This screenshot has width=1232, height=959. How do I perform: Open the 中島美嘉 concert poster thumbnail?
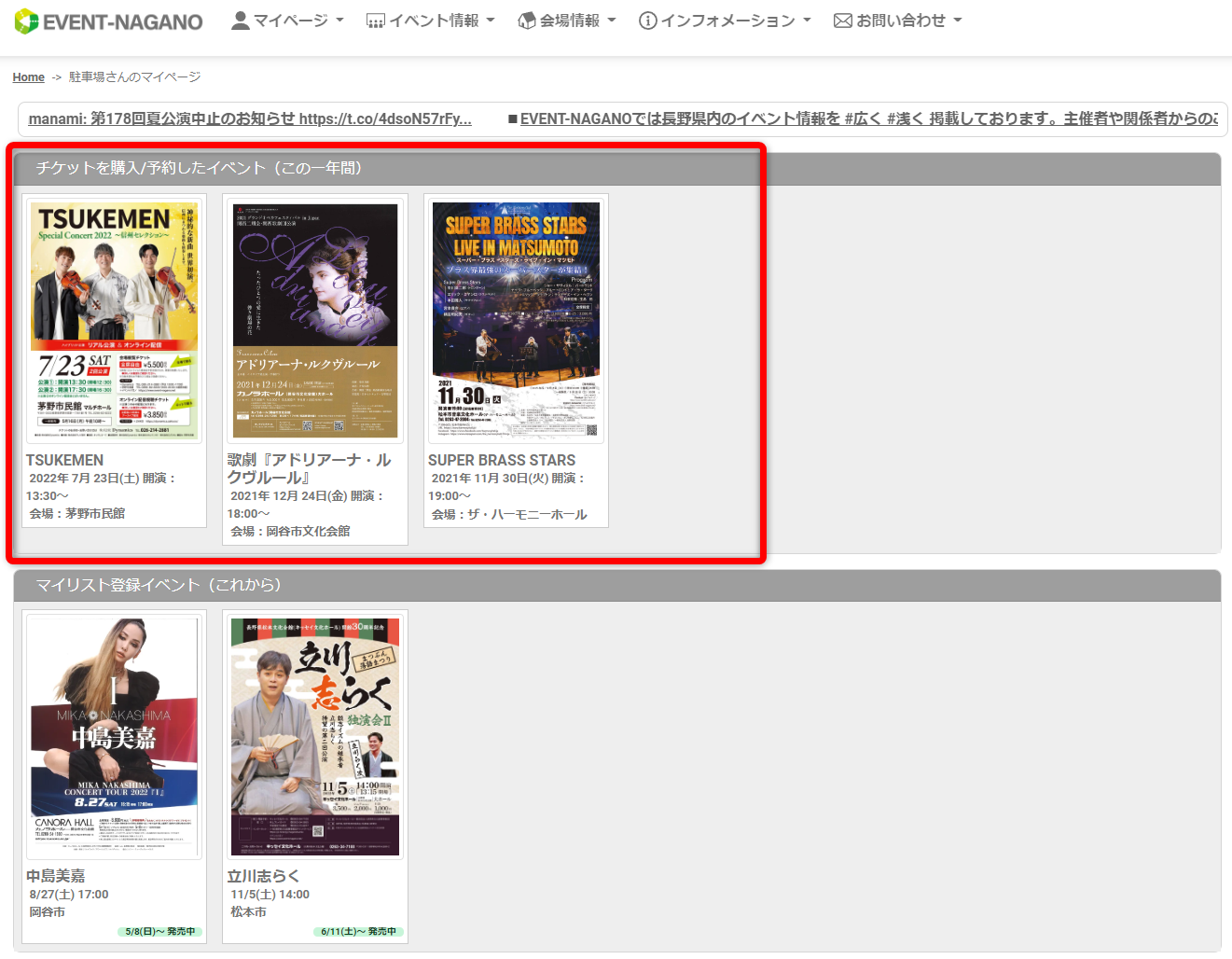[x=115, y=735]
